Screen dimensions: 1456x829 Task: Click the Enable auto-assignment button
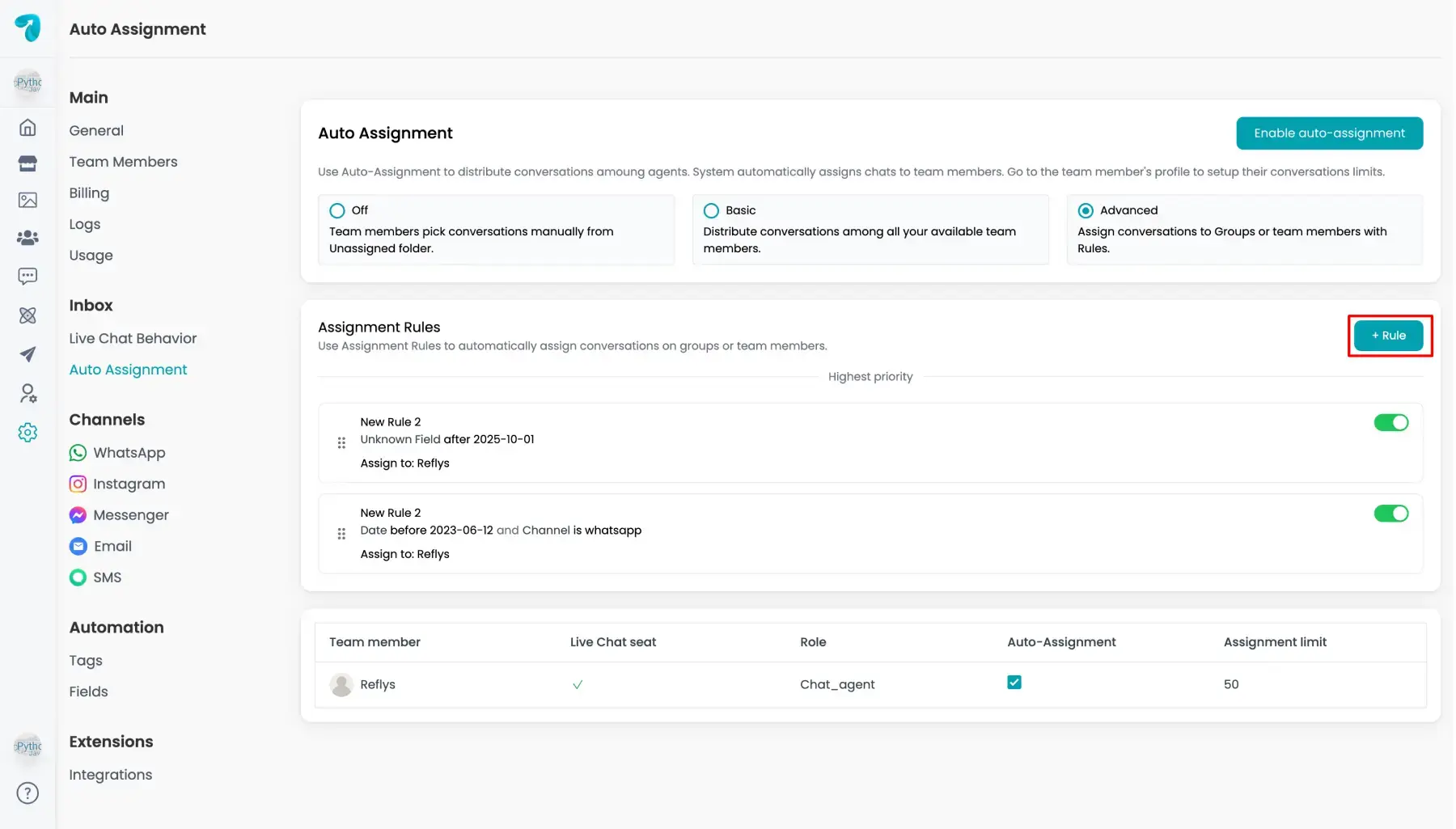[x=1328, y=133]
